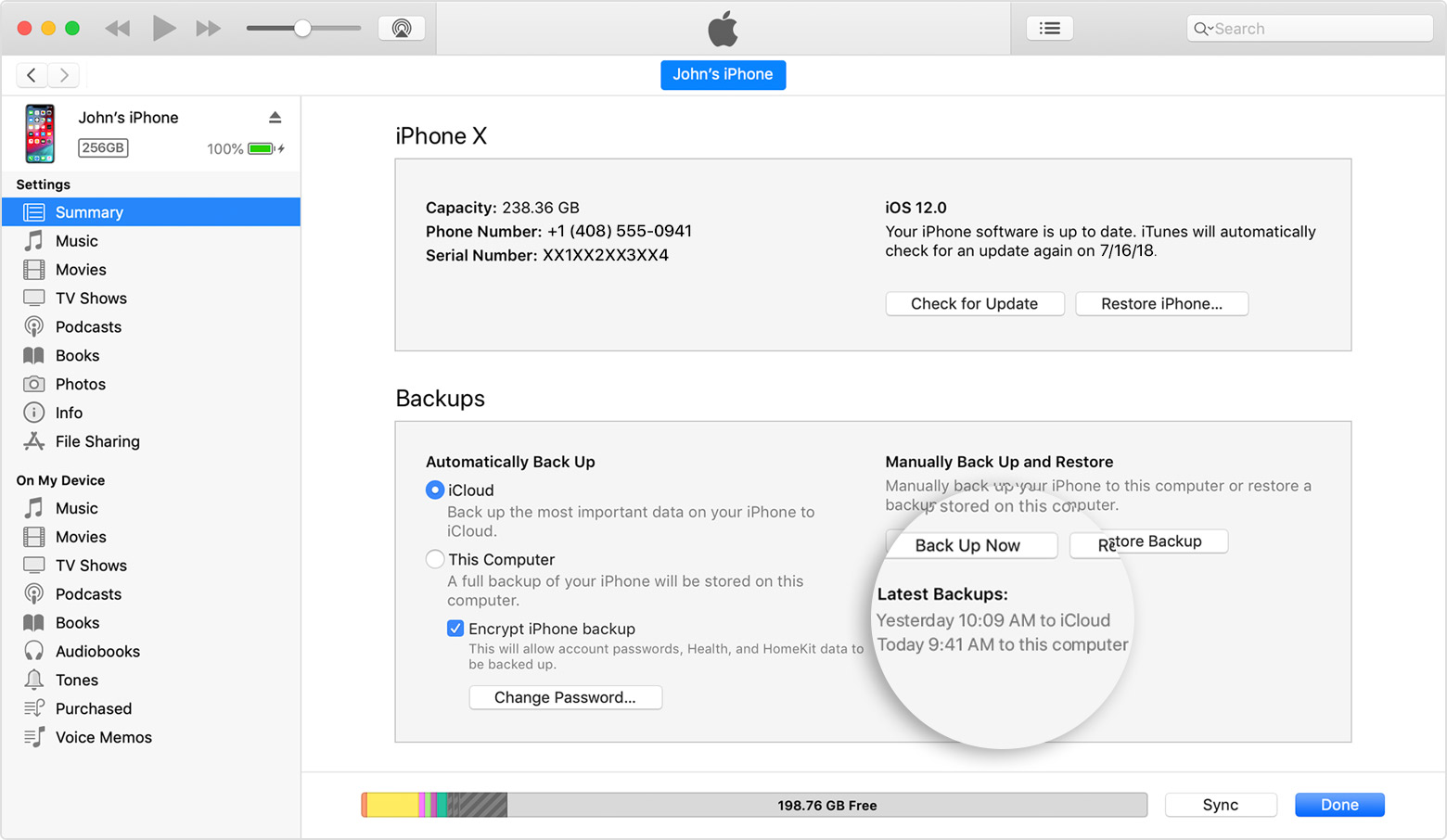Viewport: 1447px width, 840px height.
Task: Click the iPhone device thumbnail icon
Action: [40, 134]
